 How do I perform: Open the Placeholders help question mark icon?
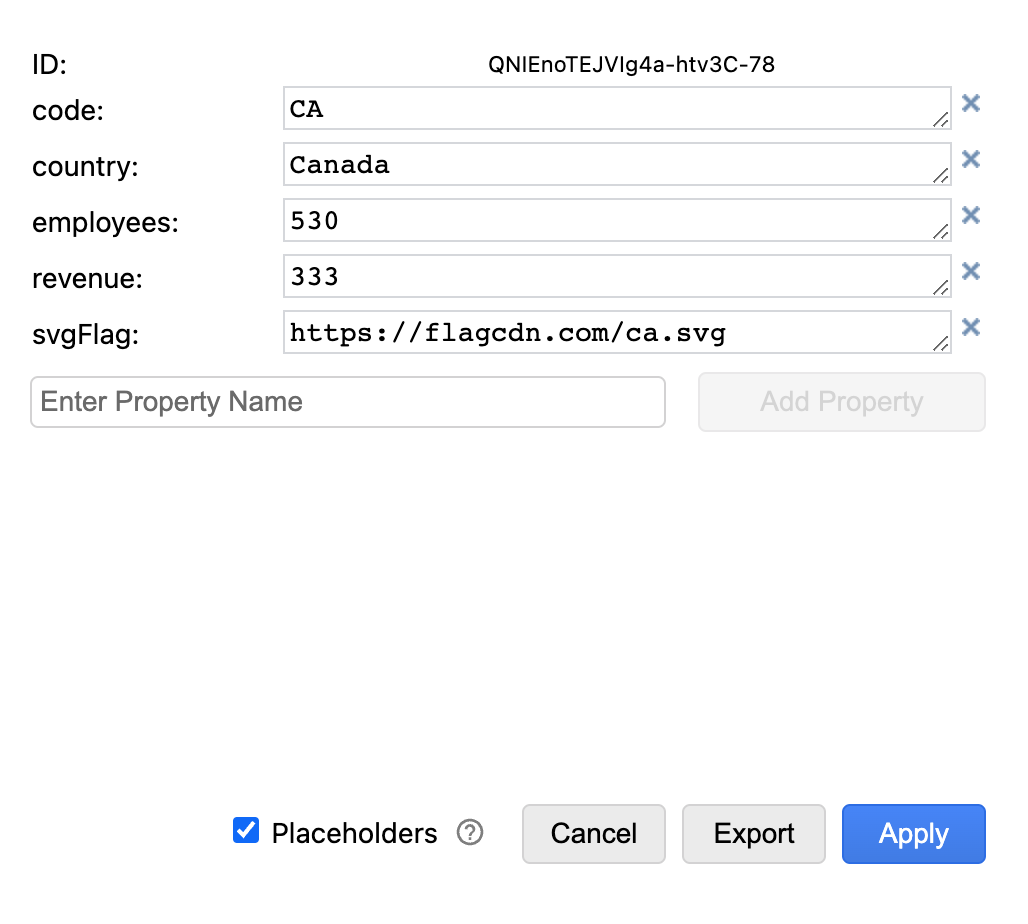[469, 833]
